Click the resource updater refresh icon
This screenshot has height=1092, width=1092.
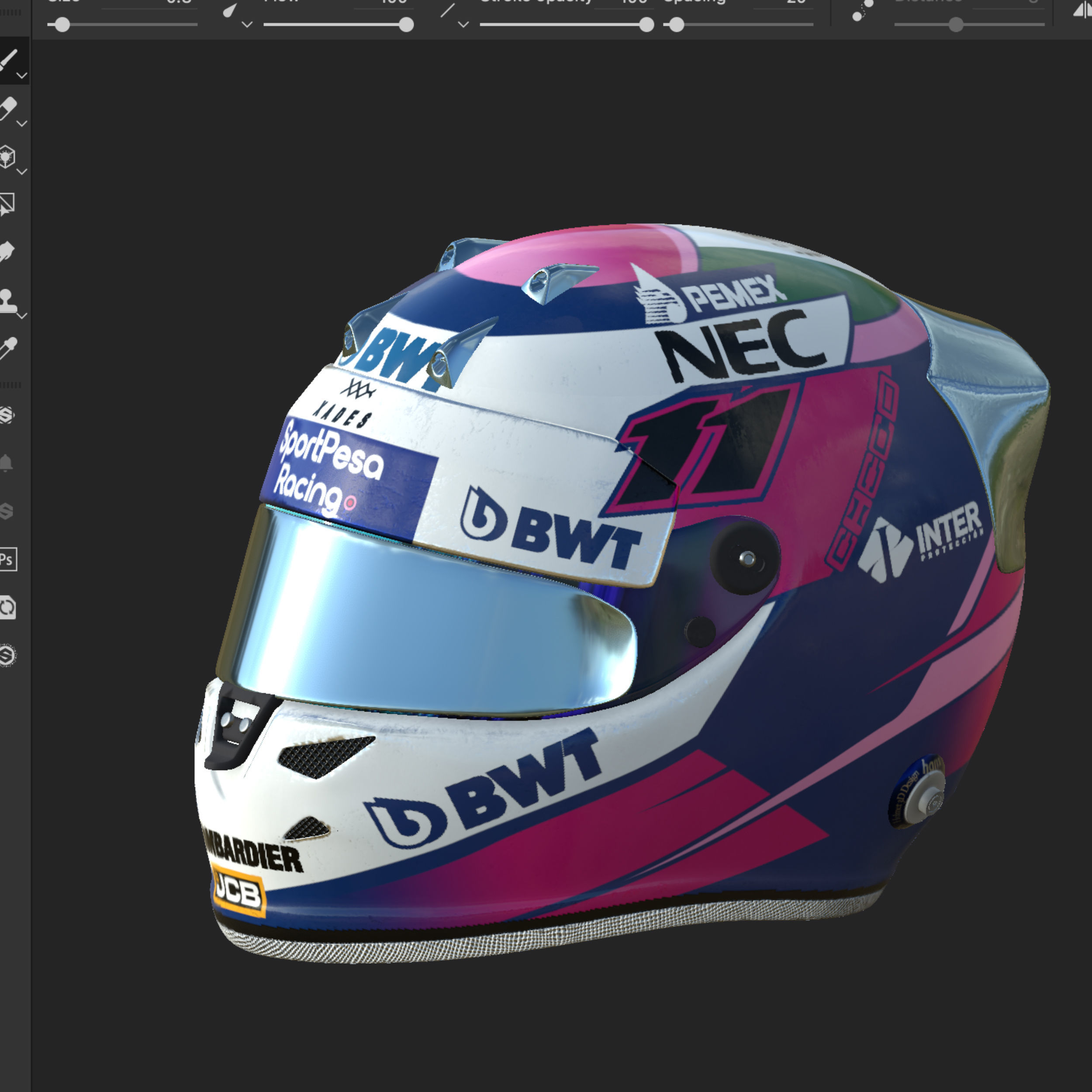tap(7, 608)
